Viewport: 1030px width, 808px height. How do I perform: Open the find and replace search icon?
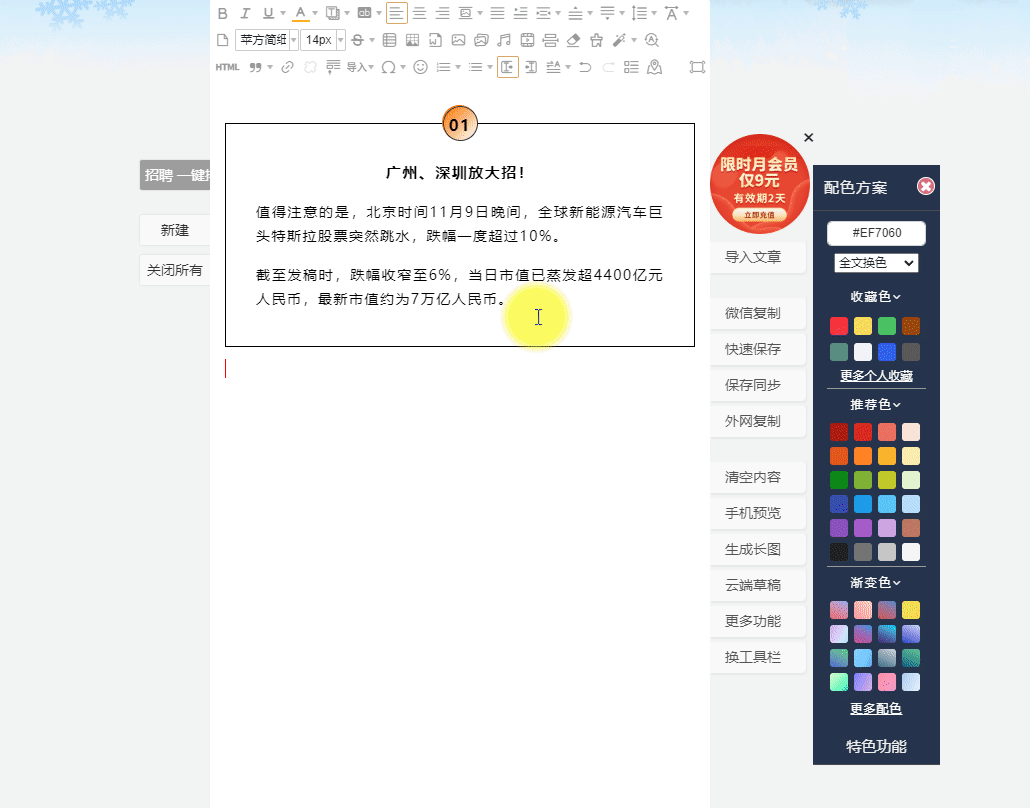point(652,40)
